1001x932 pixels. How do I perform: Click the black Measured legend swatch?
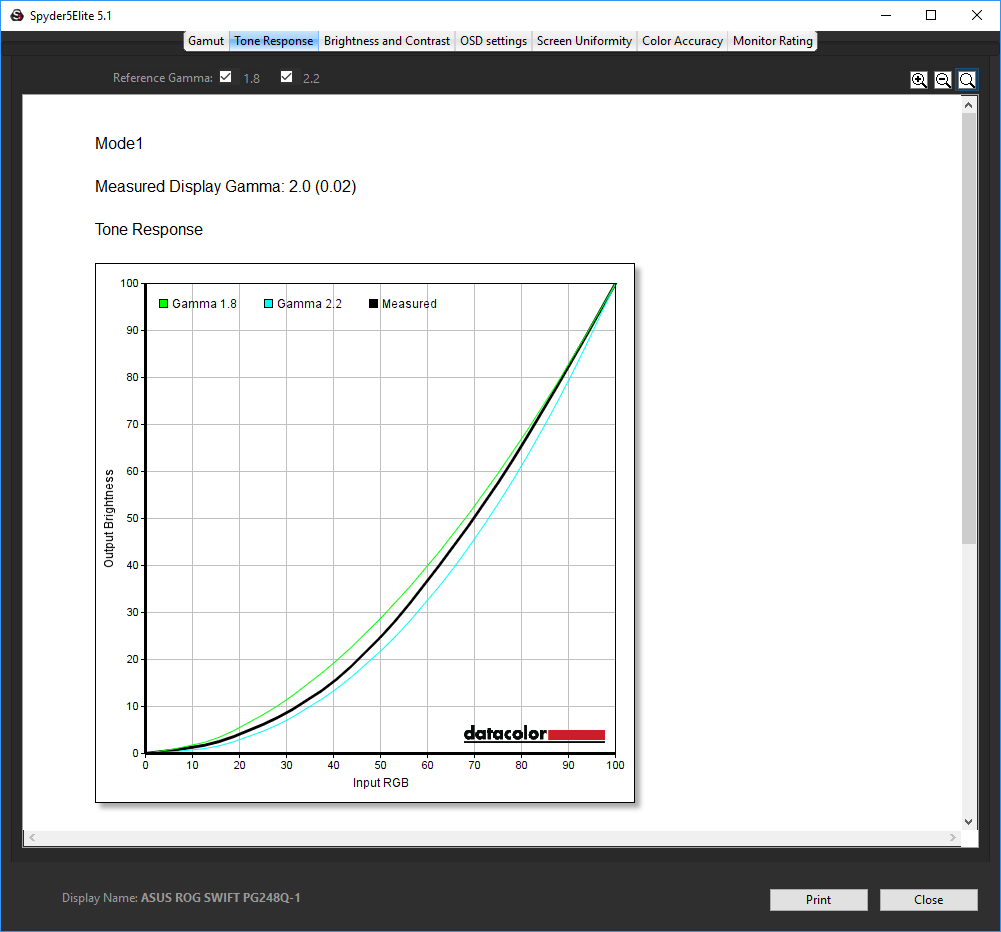point(373,304)
